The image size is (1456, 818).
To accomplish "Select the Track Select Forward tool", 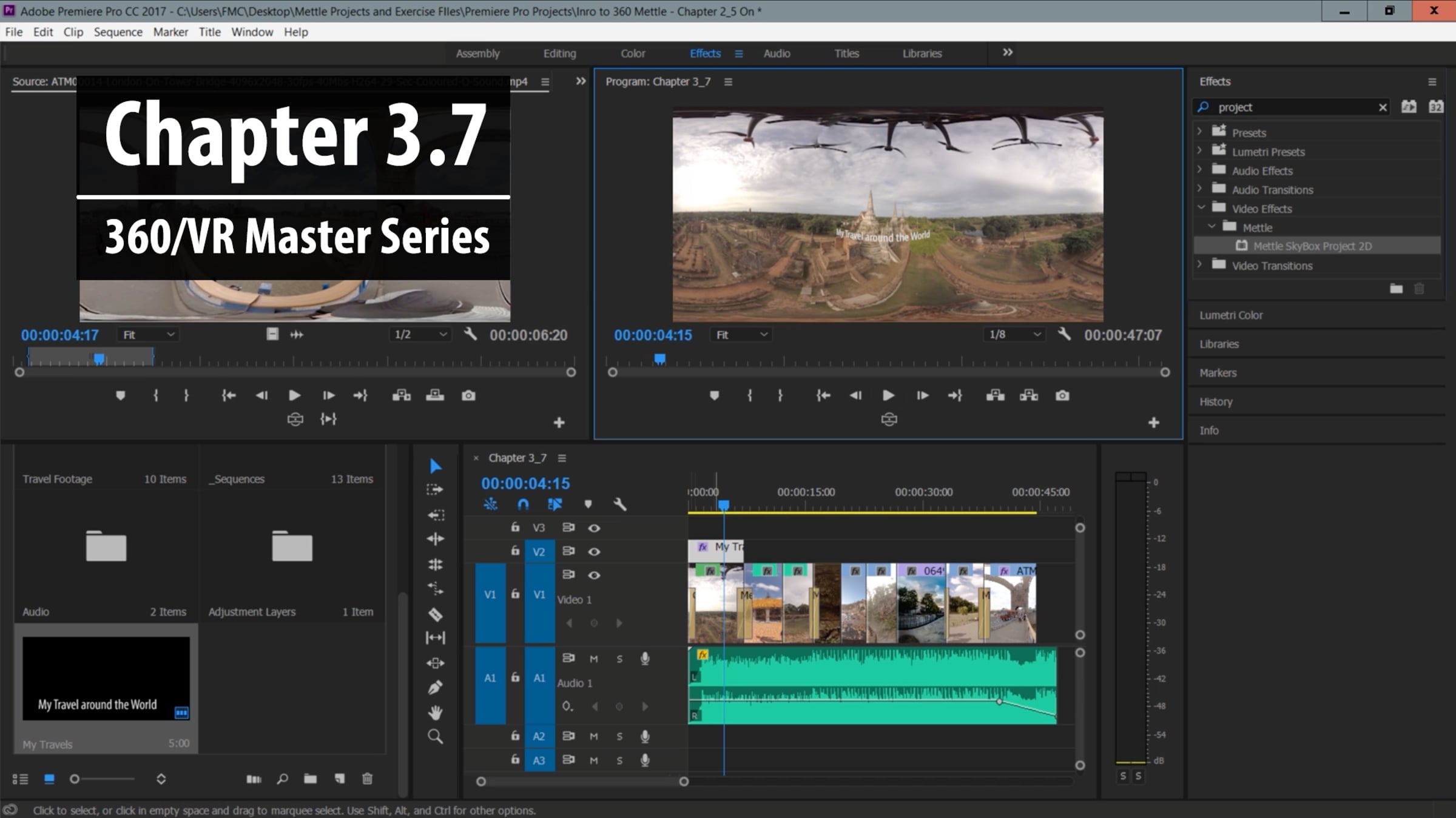I will tap(435, 490).
